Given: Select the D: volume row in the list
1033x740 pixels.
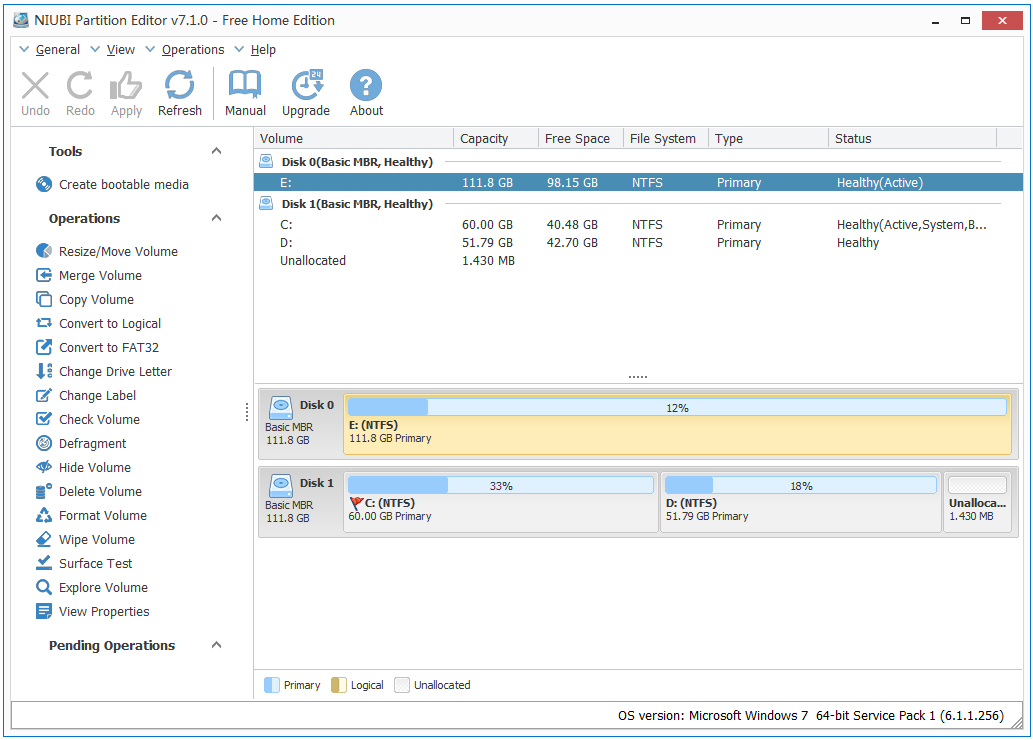Looking at the screenshot, I should 638,242.
